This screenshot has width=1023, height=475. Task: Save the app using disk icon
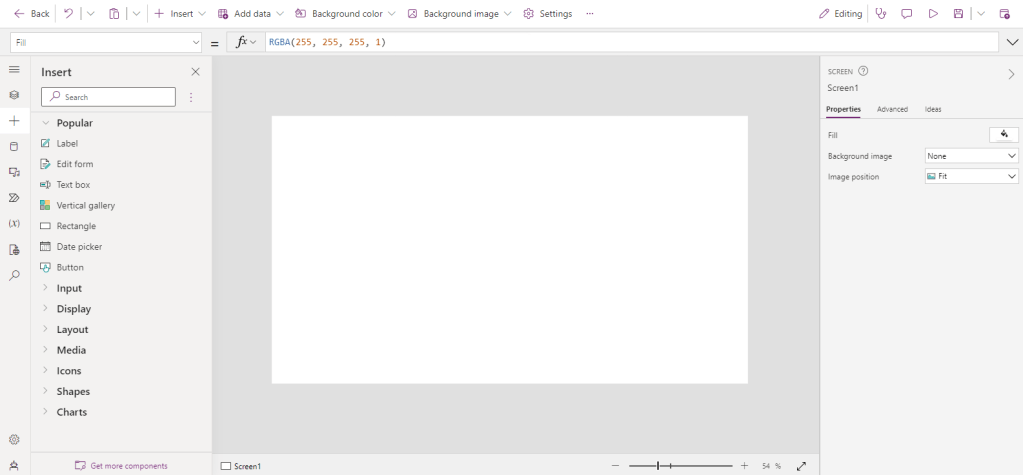[x=958, y=14]
